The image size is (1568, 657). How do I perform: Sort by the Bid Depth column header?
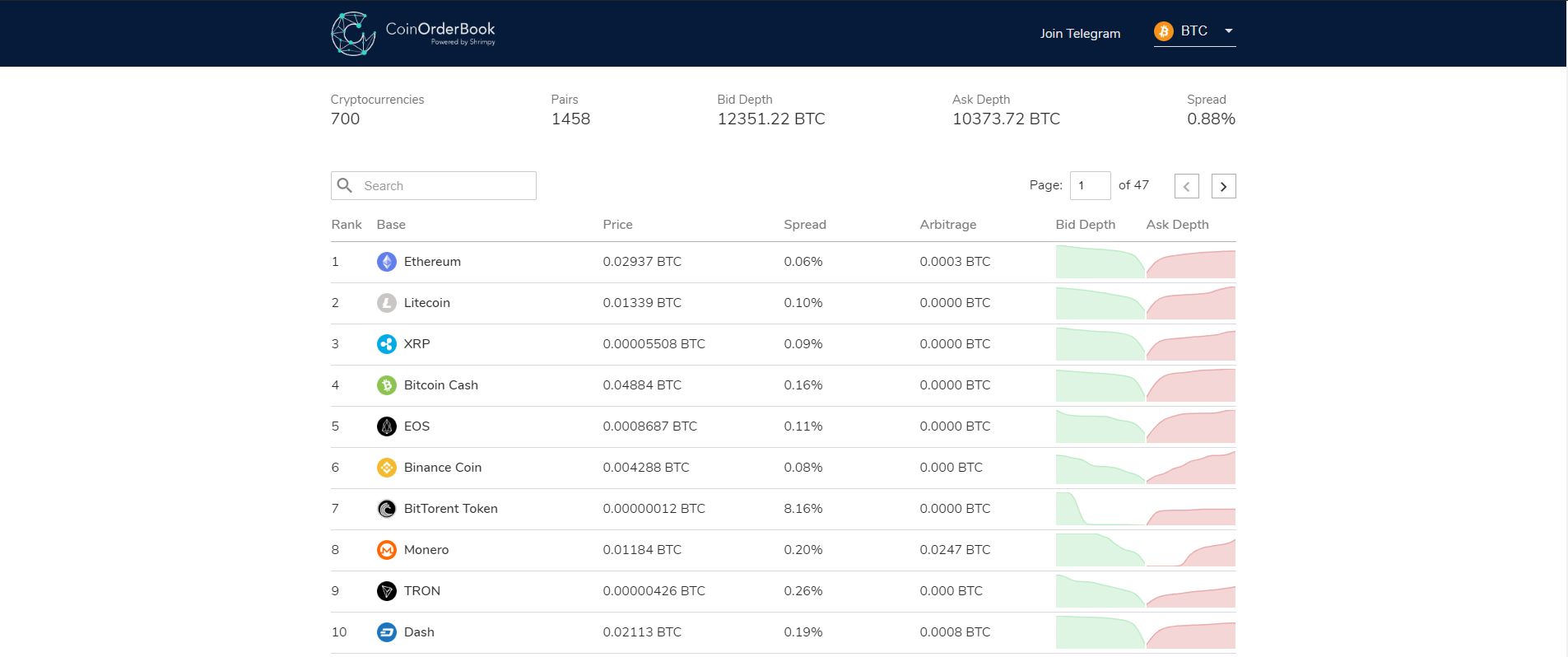[1086, 225]
